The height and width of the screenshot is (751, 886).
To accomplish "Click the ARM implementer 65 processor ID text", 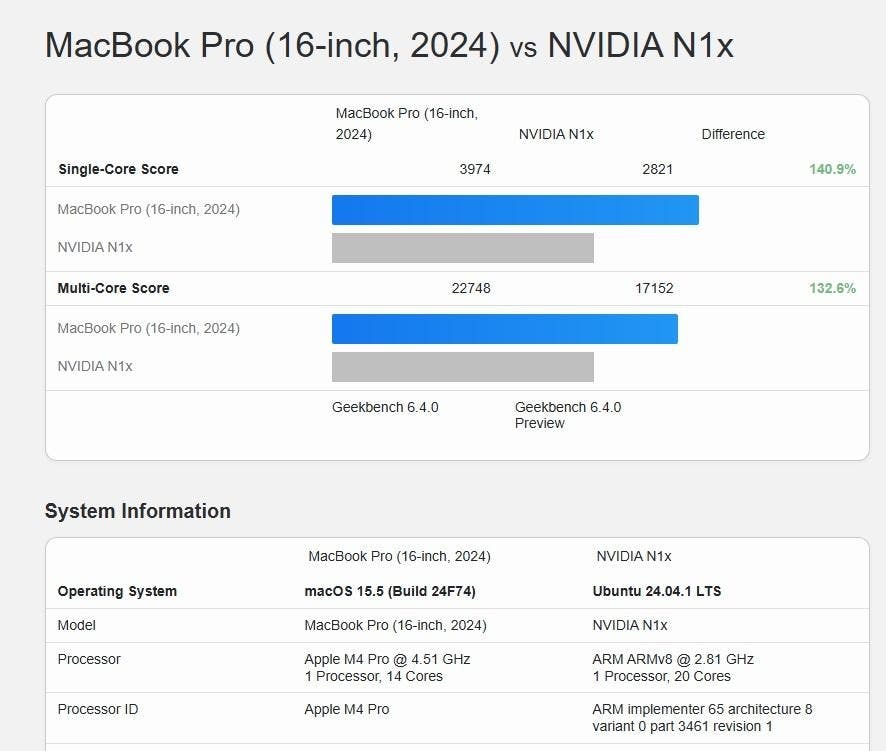I will click(702, 718).
